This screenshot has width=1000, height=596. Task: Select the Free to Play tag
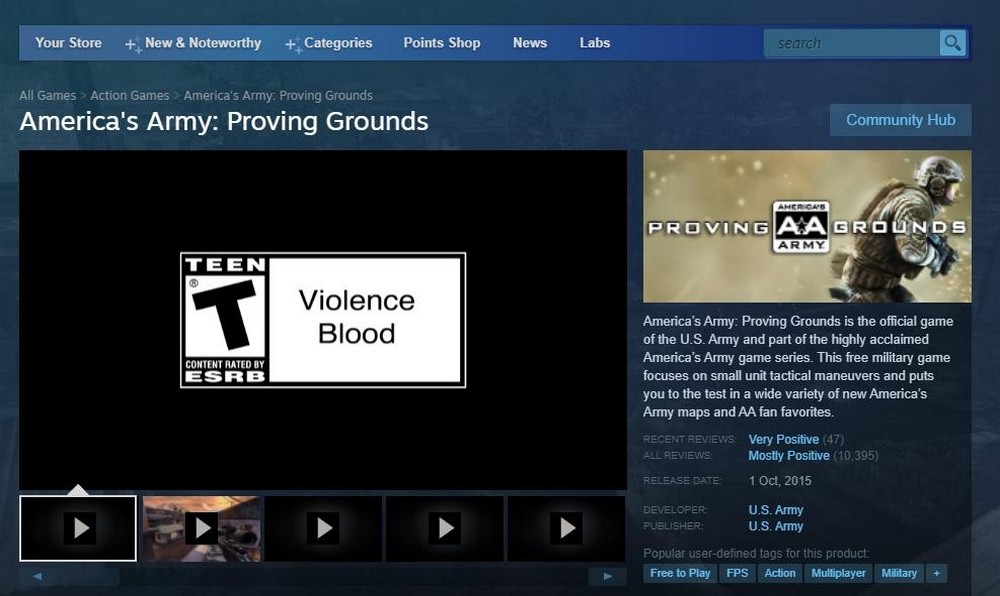[x=680, y=573]
